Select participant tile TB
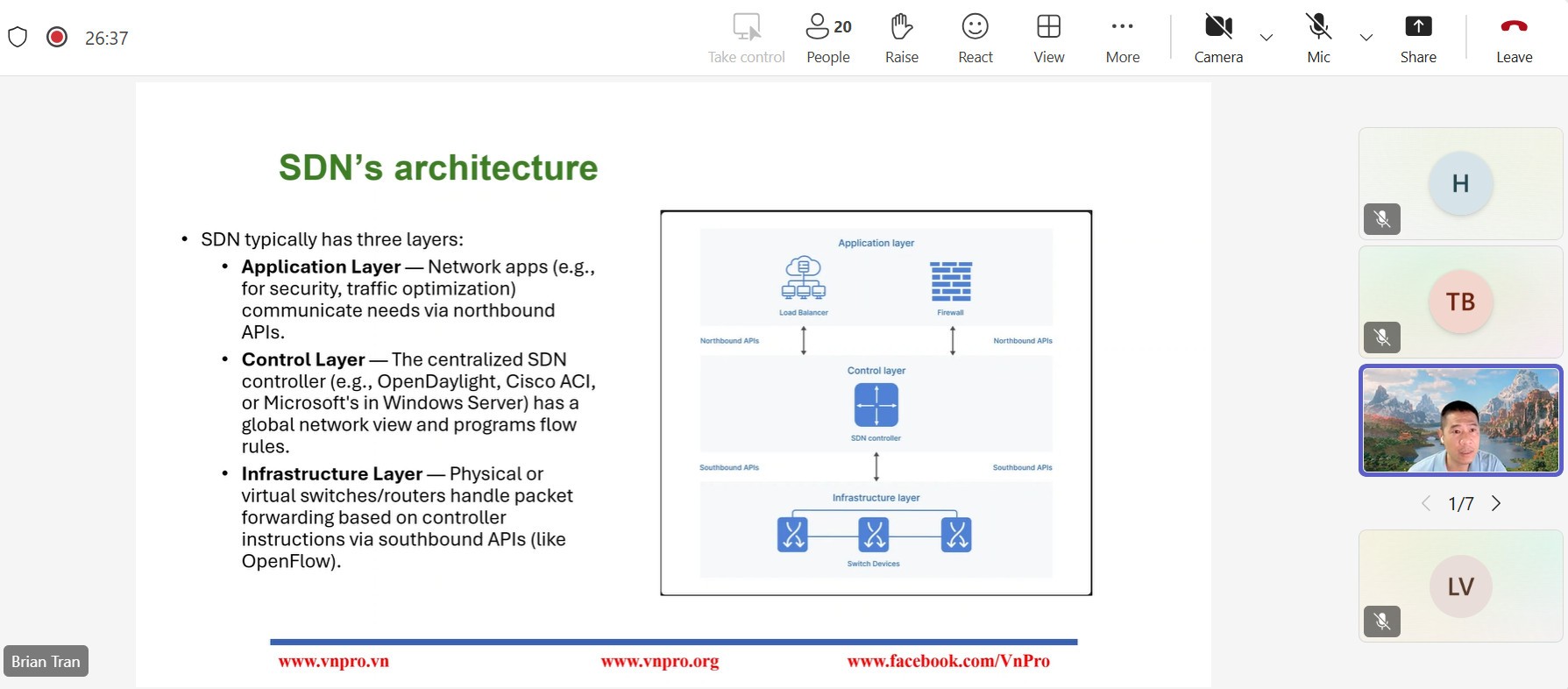Image resolution: width=1568 pixels, height=689 pixels. tap(1460, 302)
